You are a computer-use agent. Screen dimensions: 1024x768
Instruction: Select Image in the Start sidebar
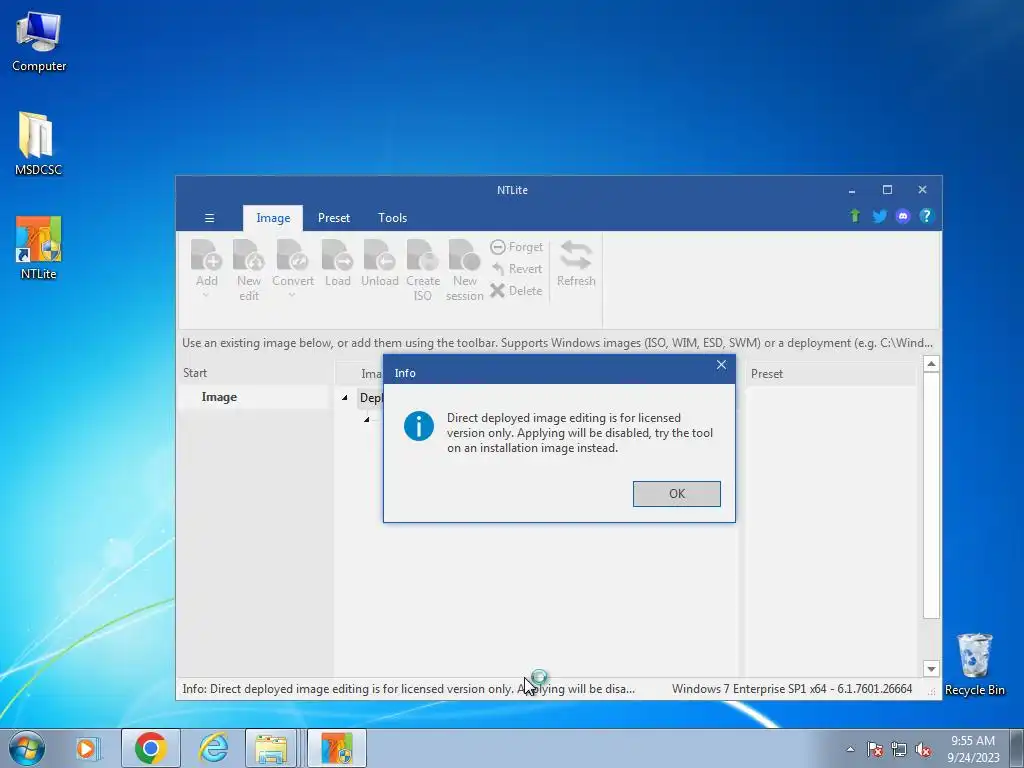point(253,397)
